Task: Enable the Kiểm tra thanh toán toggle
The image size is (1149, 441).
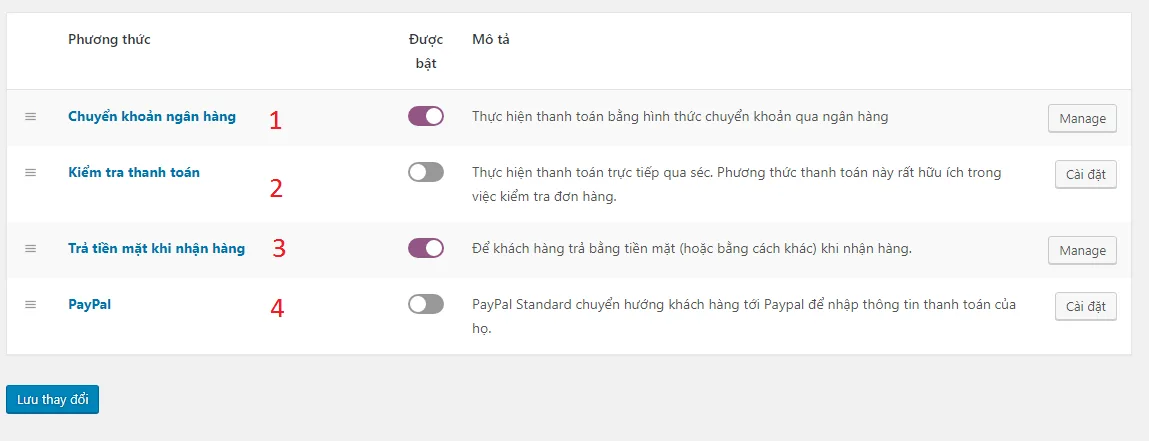Action: click(426, 172)
